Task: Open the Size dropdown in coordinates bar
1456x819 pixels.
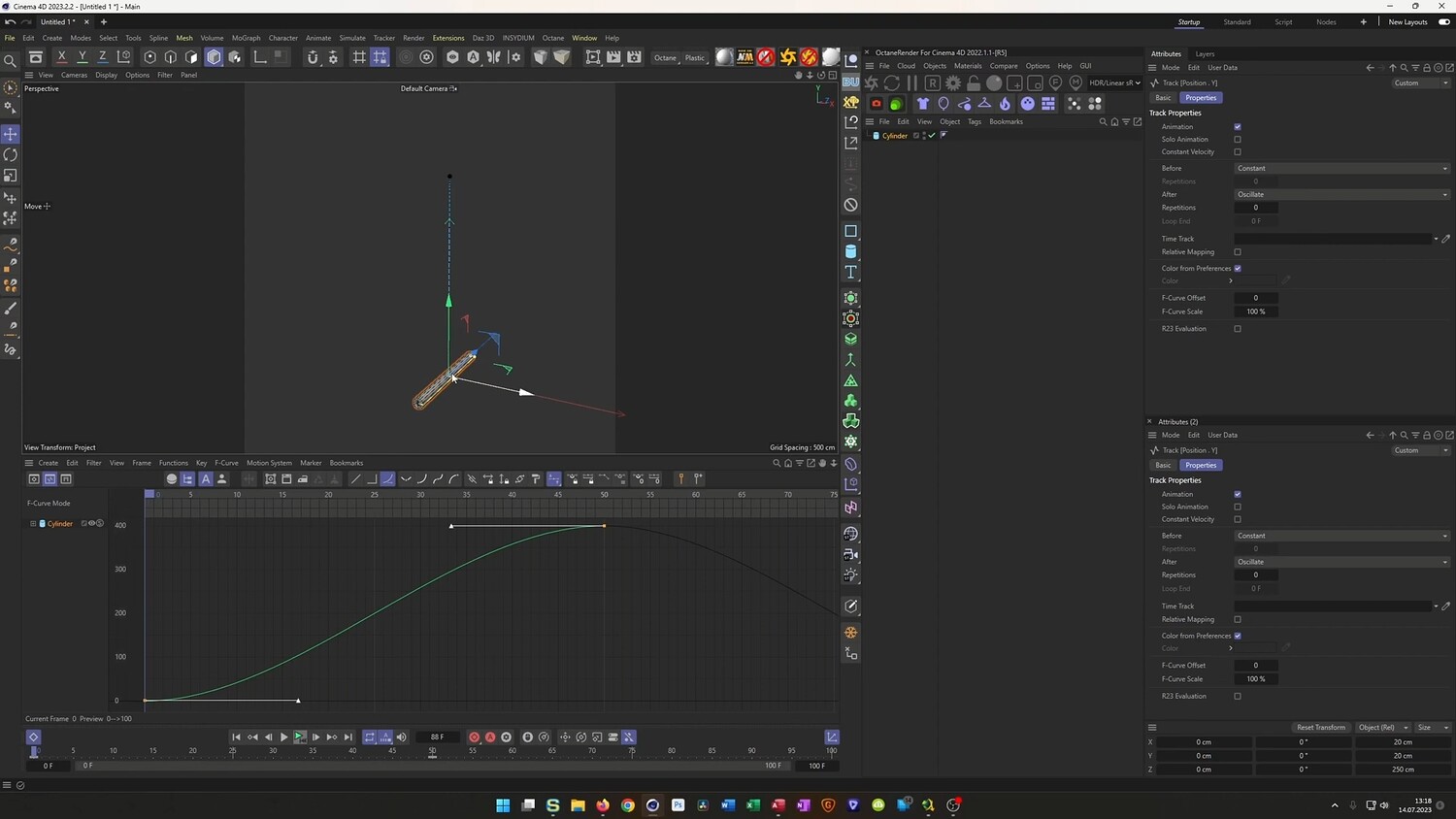Action: click(1432, 728)
